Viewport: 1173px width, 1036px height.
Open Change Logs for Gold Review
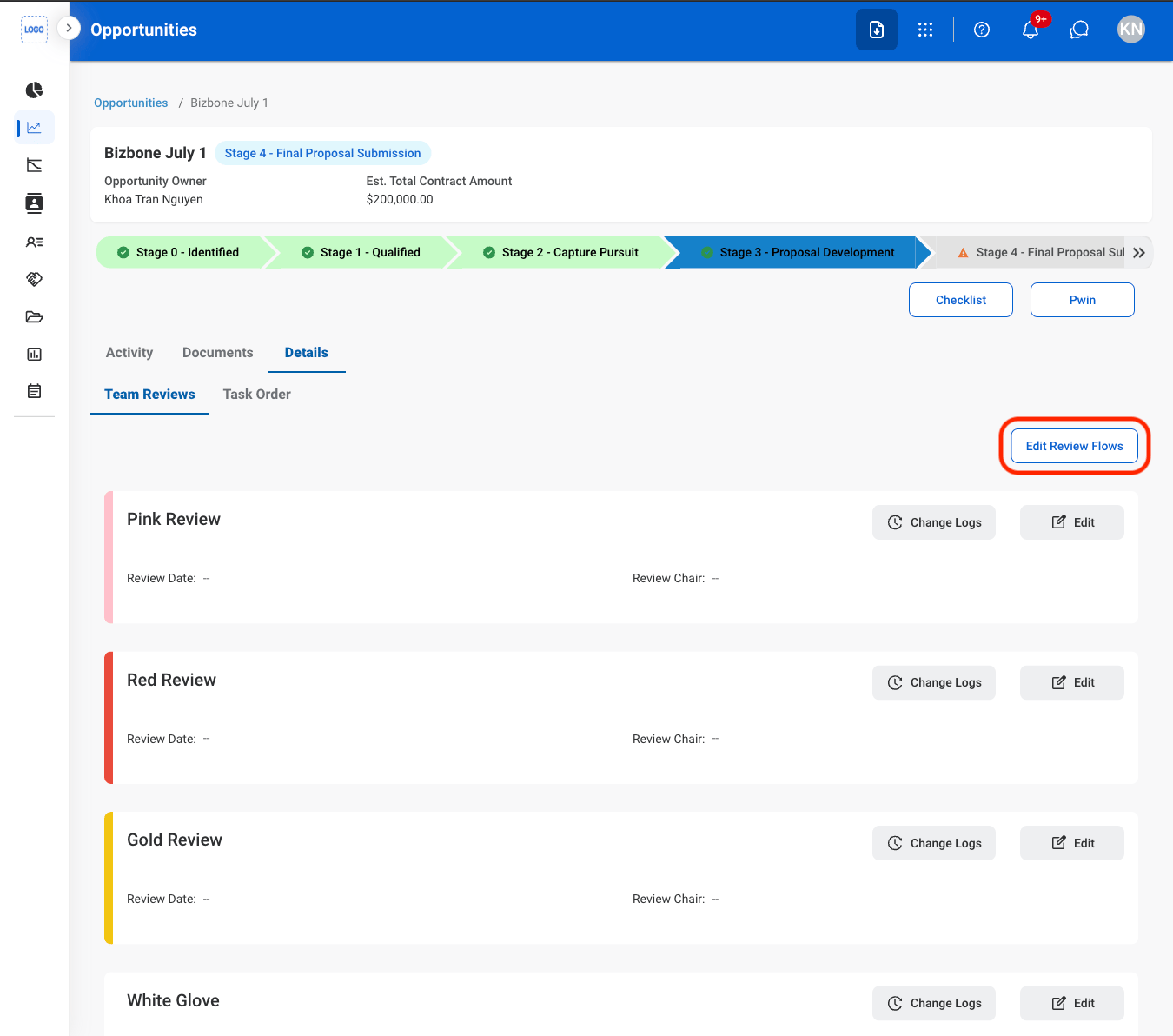point(934,843)
